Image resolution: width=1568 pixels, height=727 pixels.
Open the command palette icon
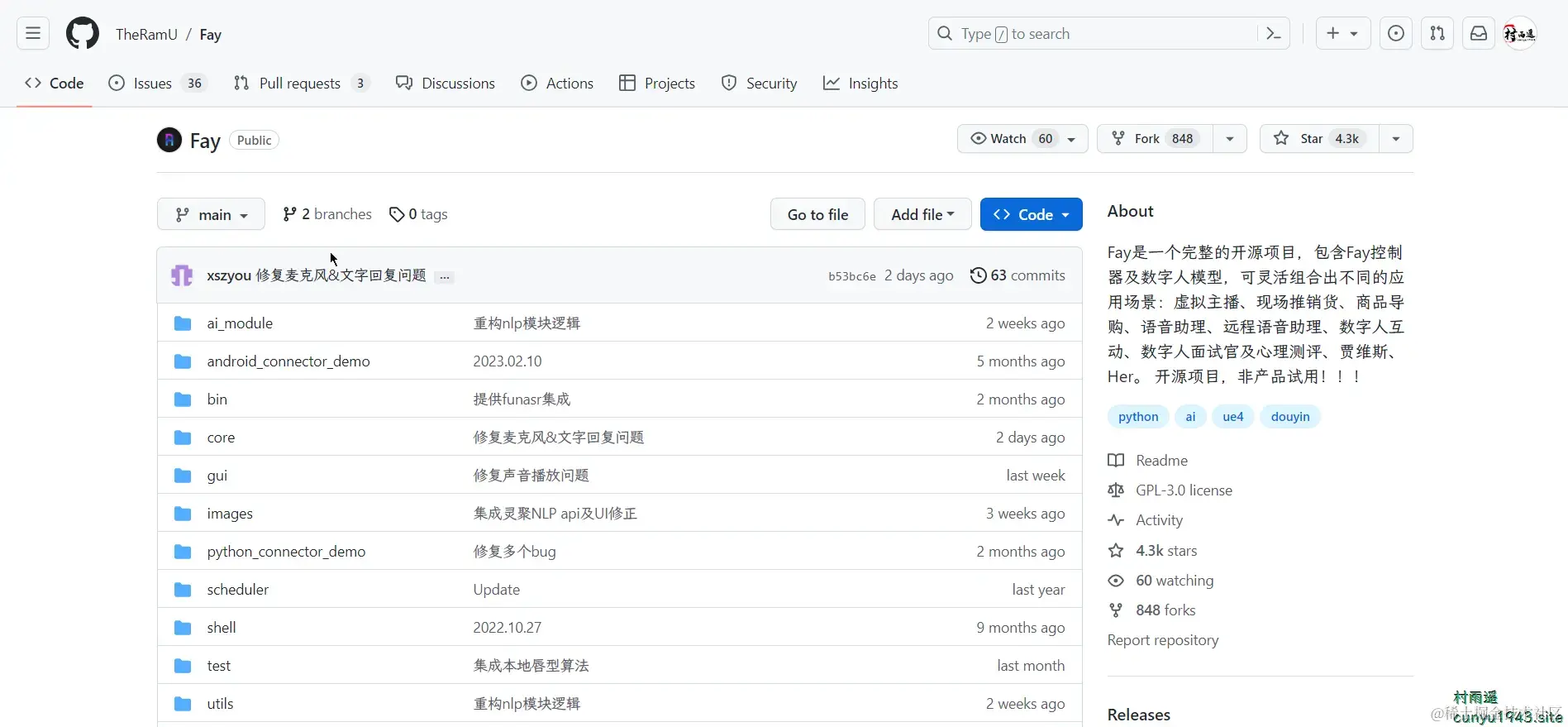(x=1273, y=34)
